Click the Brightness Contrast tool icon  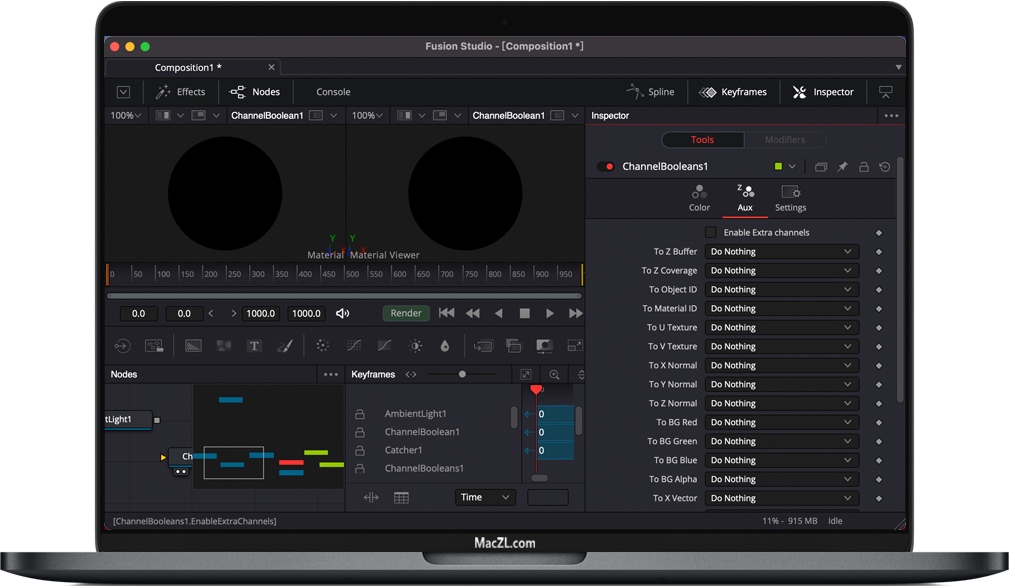pyautogui.click(x=416, y=346)
